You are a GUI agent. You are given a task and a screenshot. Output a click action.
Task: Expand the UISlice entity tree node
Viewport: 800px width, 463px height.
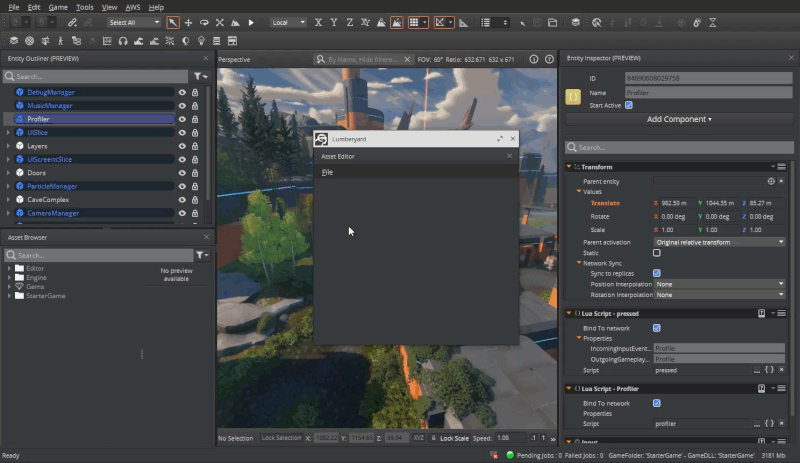point(8,133)
